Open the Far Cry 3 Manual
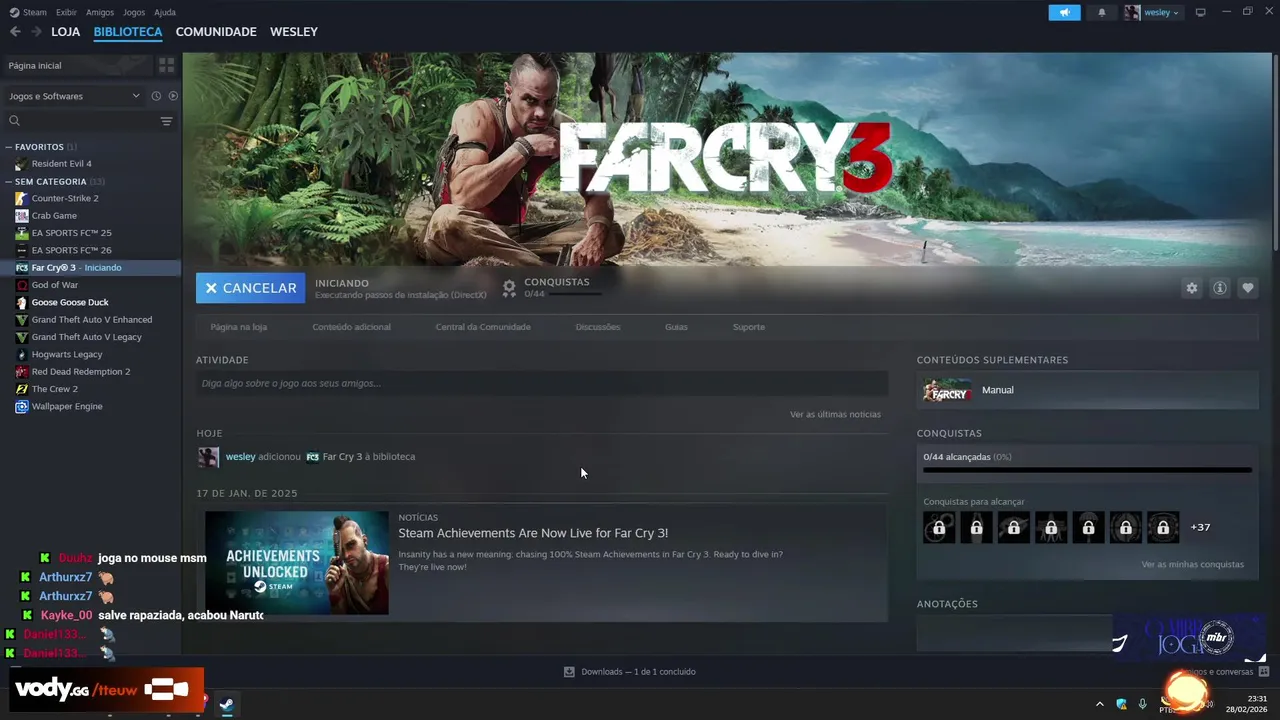The image size is (1280, 720). coord(1087,390)
